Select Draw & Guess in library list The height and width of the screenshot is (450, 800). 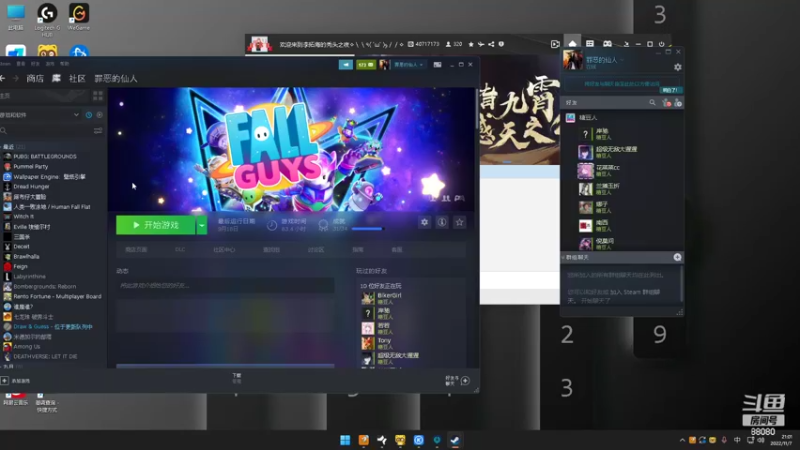pyautogui.click(x=53, y=327)
